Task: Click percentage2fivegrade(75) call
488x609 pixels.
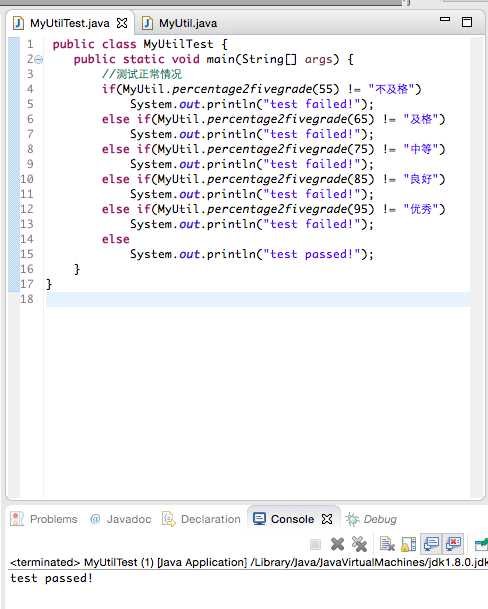Action: pos(290,149)
